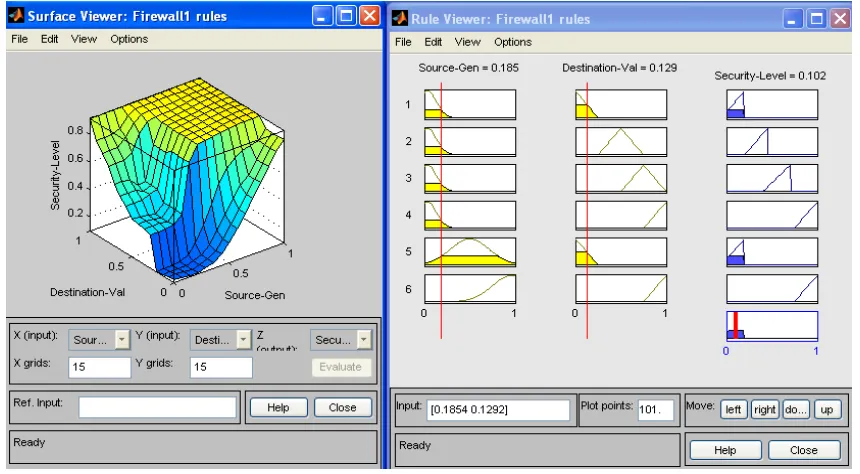Open the Z (output) Secu... dropdown
860x474 pixels.
point(341,340)
